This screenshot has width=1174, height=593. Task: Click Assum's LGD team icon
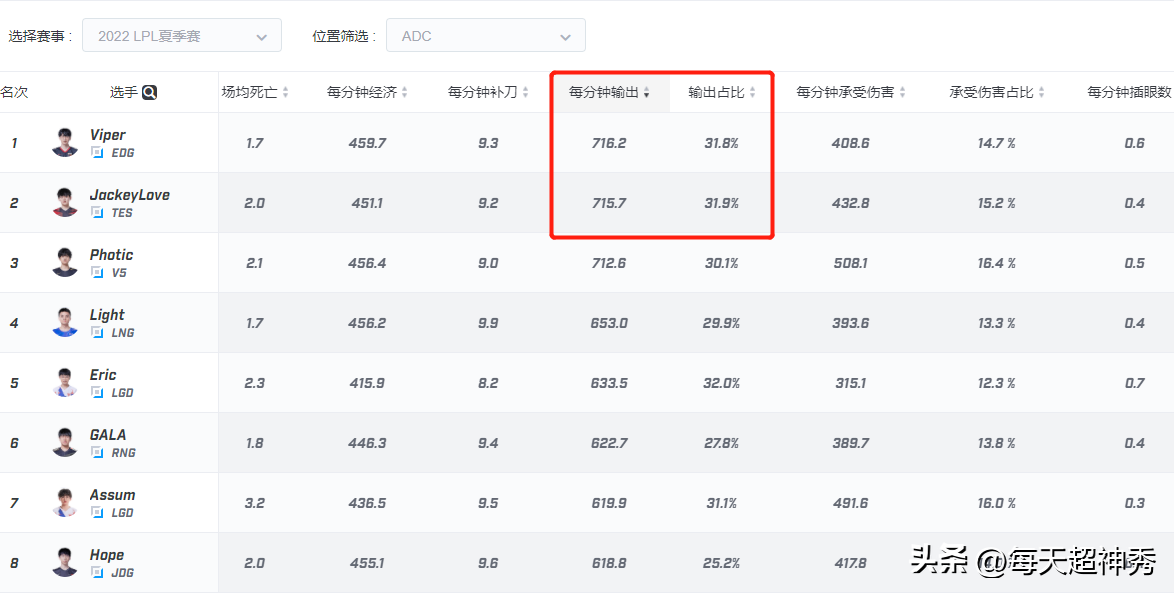(x=97, y=512)
